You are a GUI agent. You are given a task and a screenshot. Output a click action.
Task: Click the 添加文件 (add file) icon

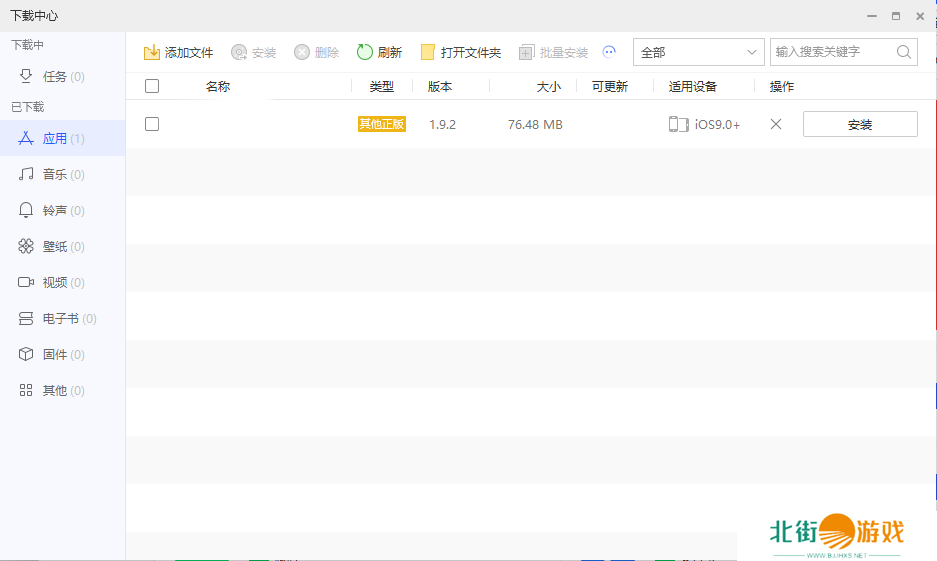point(152,52)
